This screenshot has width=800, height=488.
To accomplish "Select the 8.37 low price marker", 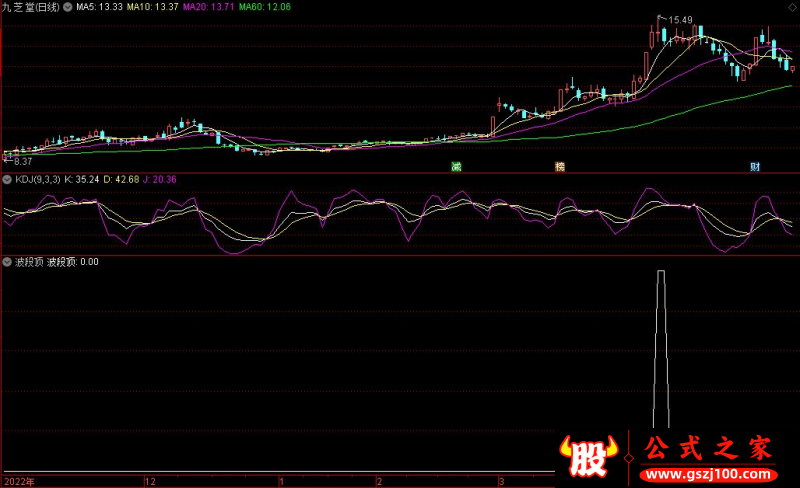I will point(22,161).
